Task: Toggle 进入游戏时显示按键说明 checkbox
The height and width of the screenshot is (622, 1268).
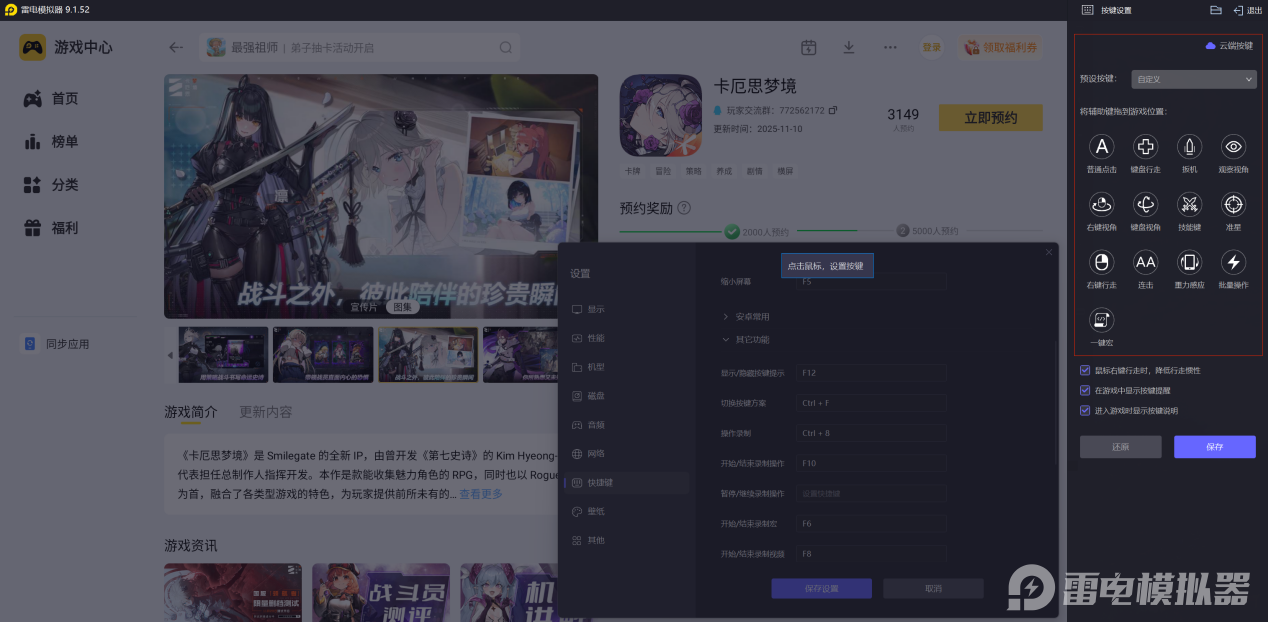Action: 1085,410
